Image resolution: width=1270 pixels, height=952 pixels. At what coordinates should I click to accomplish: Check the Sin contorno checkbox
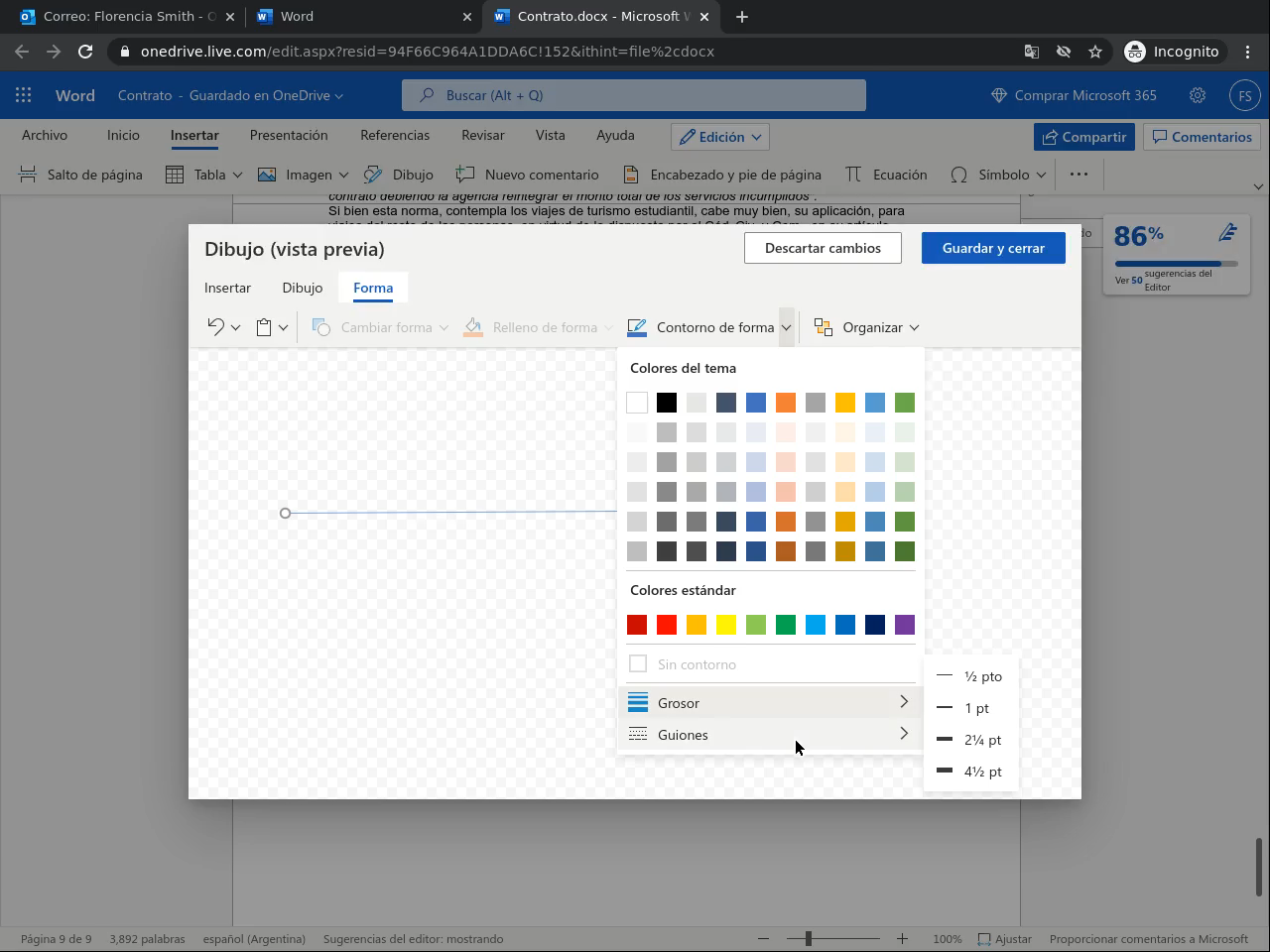click(x=638, y=664)
